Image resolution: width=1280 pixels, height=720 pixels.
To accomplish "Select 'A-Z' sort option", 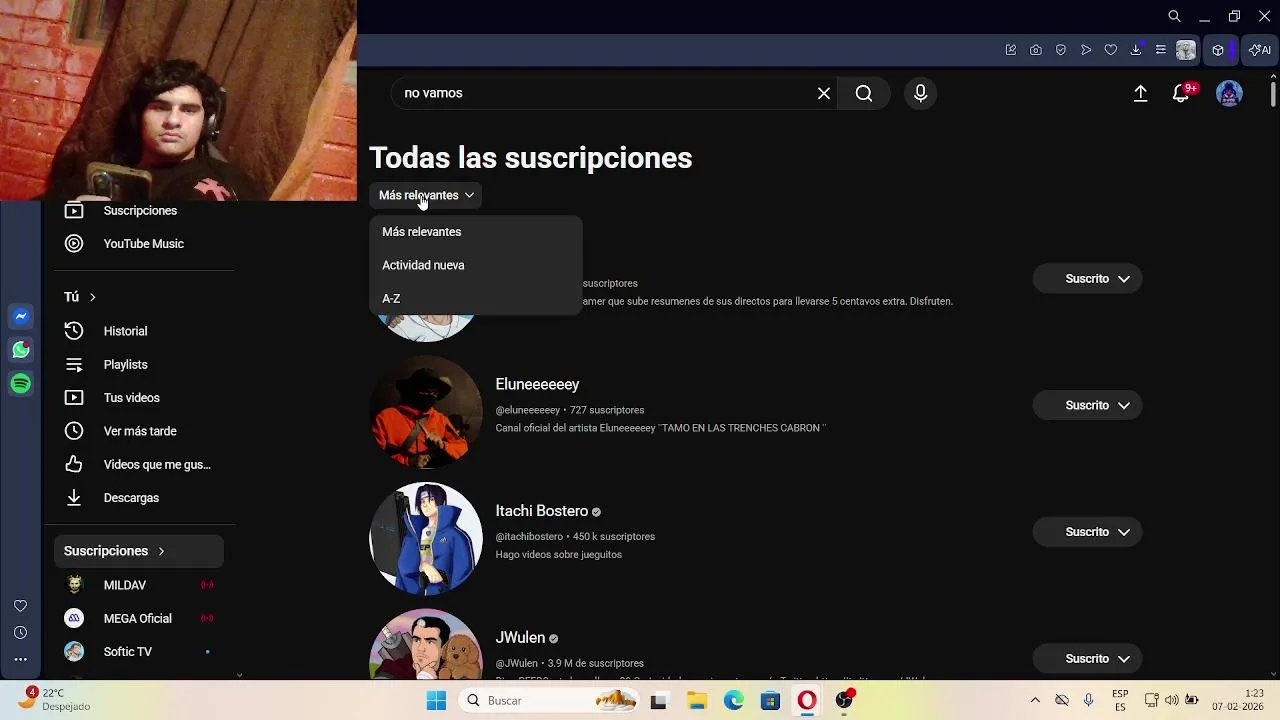I will point(475,298).
